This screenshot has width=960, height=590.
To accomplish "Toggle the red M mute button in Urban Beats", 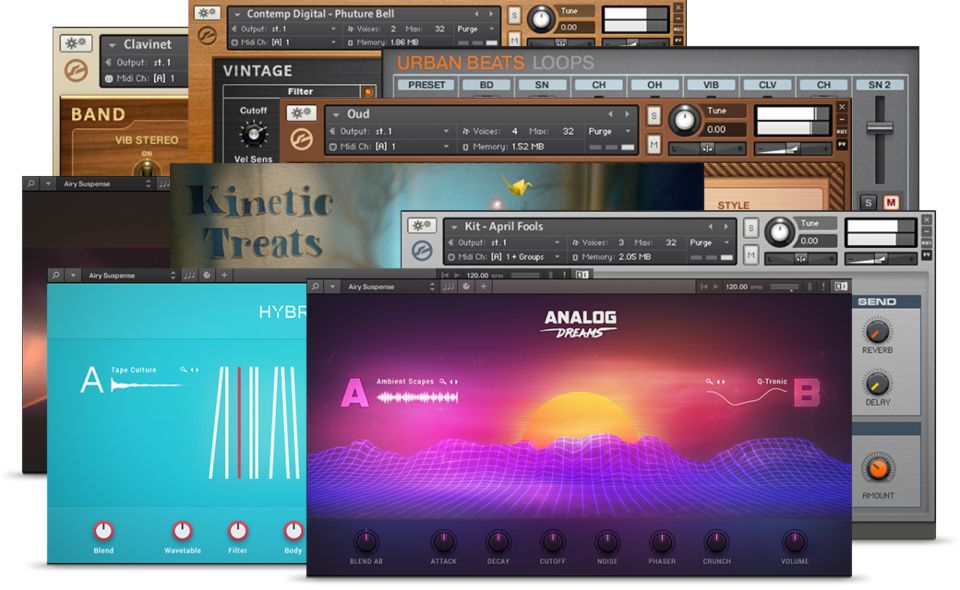I will click(x=890, y=203).
